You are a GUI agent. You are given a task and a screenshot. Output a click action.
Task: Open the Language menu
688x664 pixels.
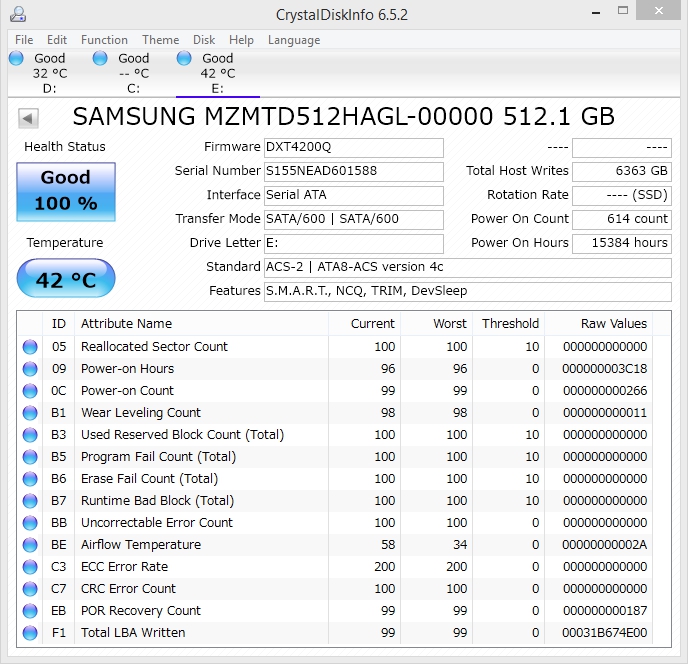(x=294, y=40)
